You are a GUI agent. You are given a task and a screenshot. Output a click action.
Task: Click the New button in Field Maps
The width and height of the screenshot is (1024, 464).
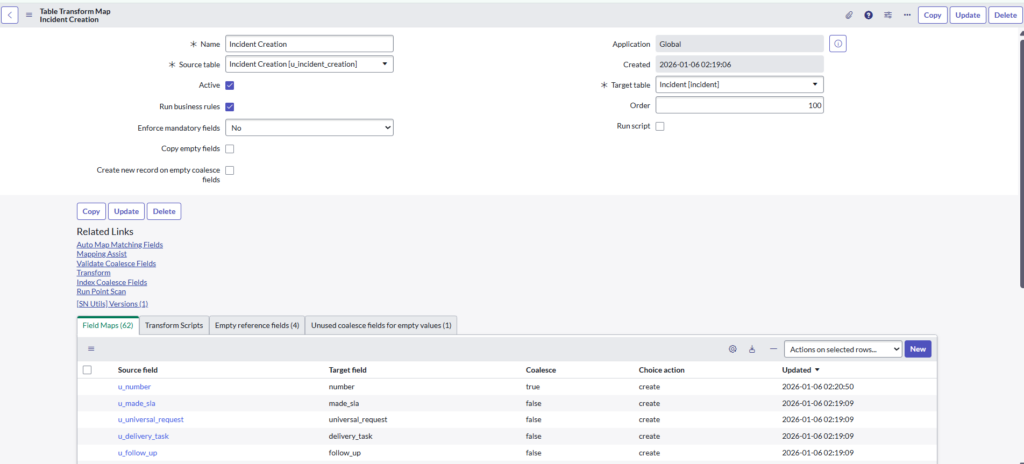tap(917, 349)
